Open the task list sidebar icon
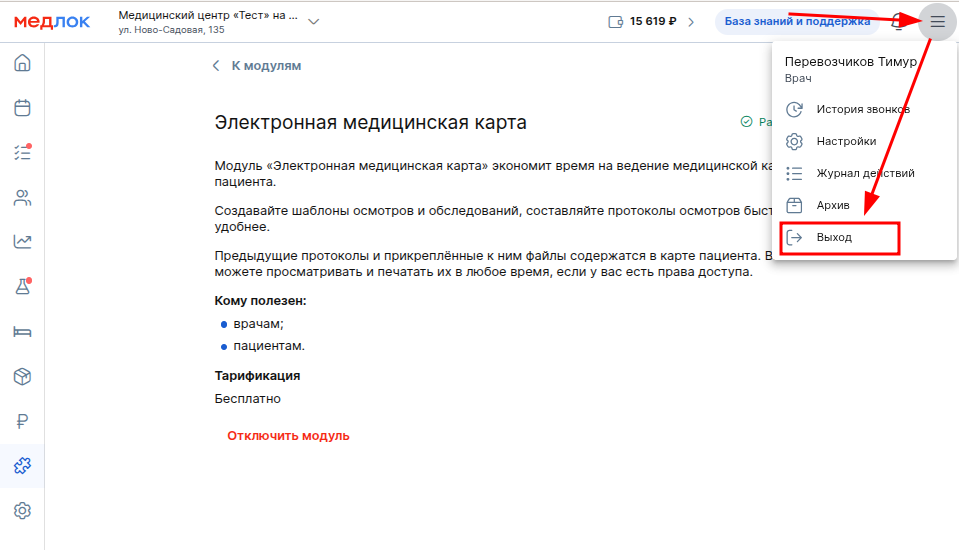This screenshot has height=550, width=959. coord(22,152)
